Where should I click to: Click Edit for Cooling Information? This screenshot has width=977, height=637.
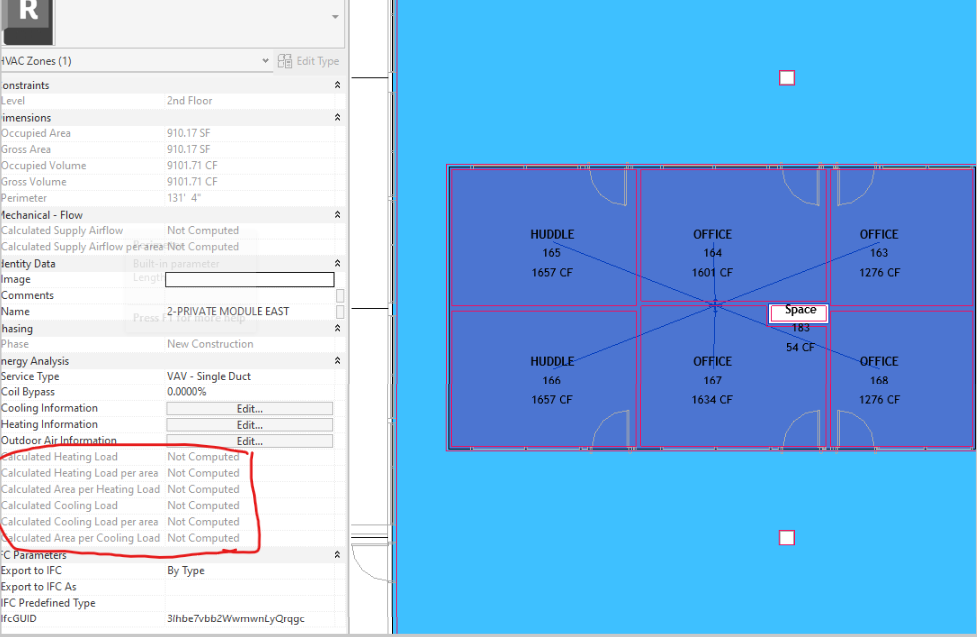pyautogui.click(x=250, y=408)
